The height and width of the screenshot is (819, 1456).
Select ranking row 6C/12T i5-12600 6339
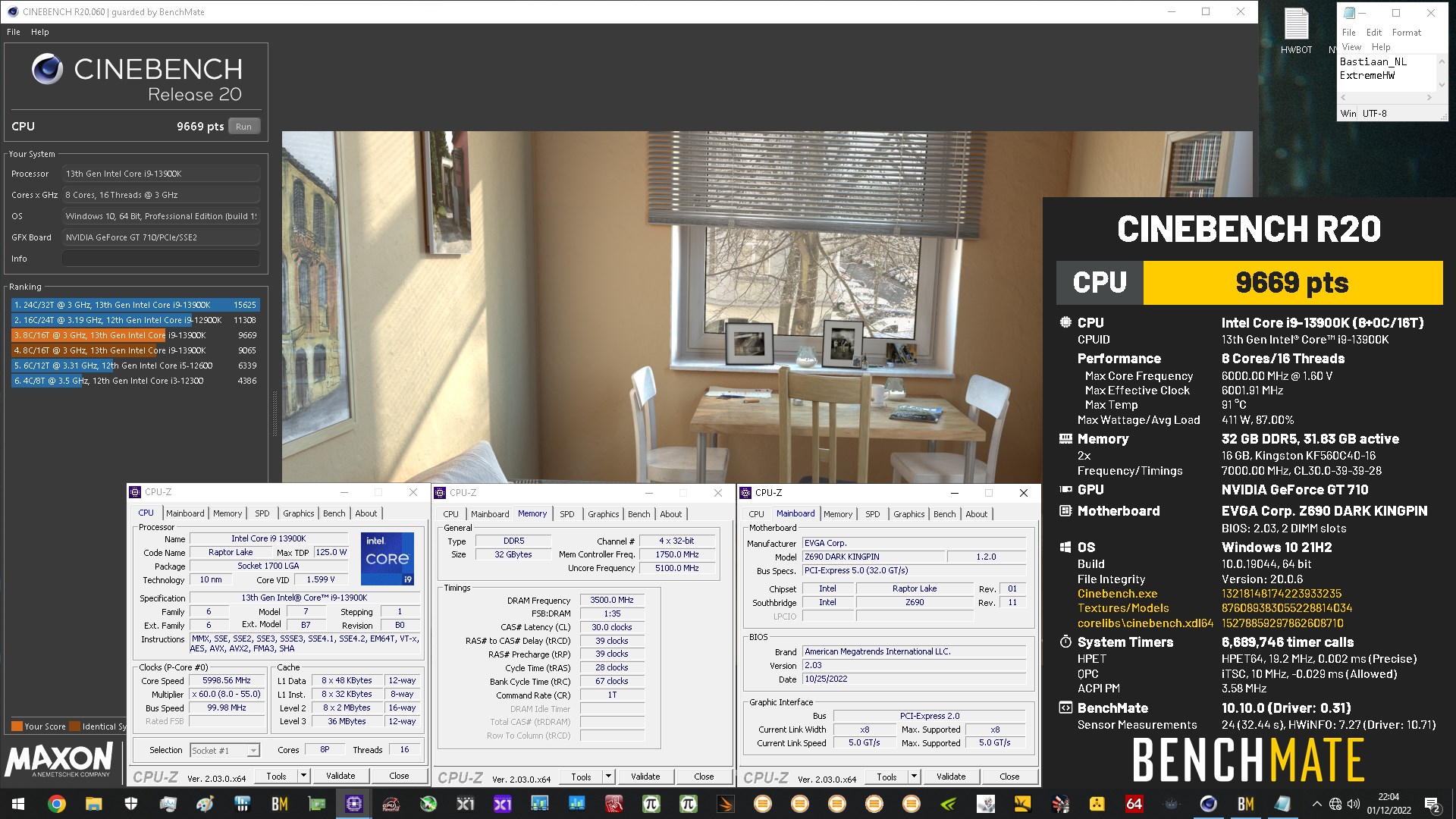(135, 366)
